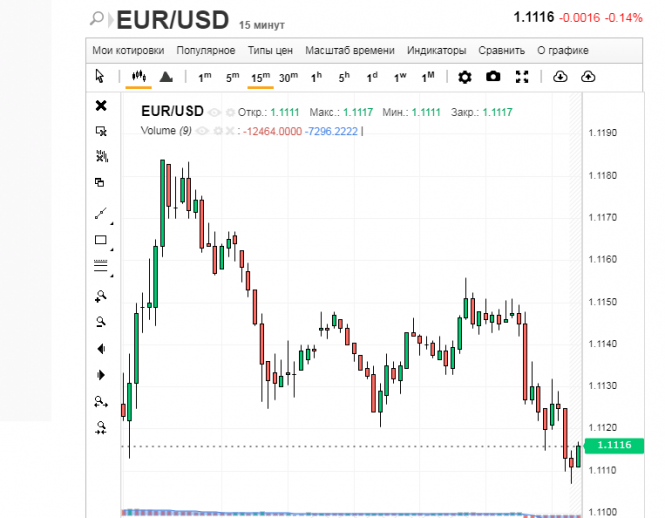
Task: Open the Индикаторы menu
Action: (x=436, y=50)
